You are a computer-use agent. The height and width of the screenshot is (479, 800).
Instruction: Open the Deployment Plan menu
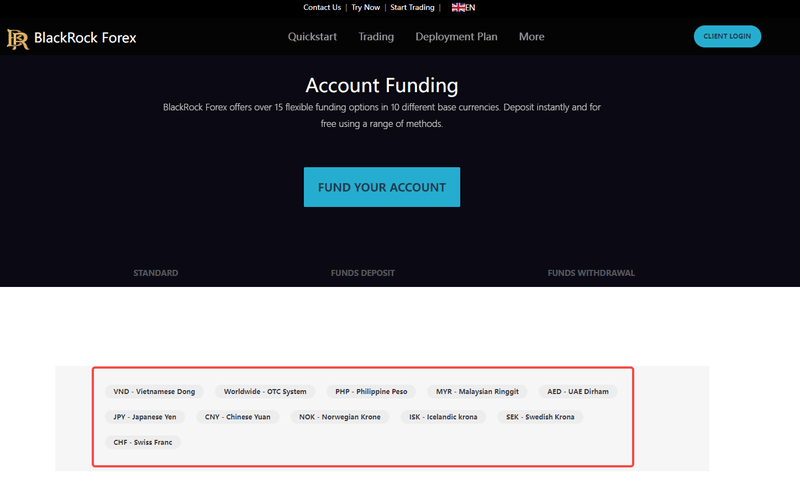pos(456,37)
